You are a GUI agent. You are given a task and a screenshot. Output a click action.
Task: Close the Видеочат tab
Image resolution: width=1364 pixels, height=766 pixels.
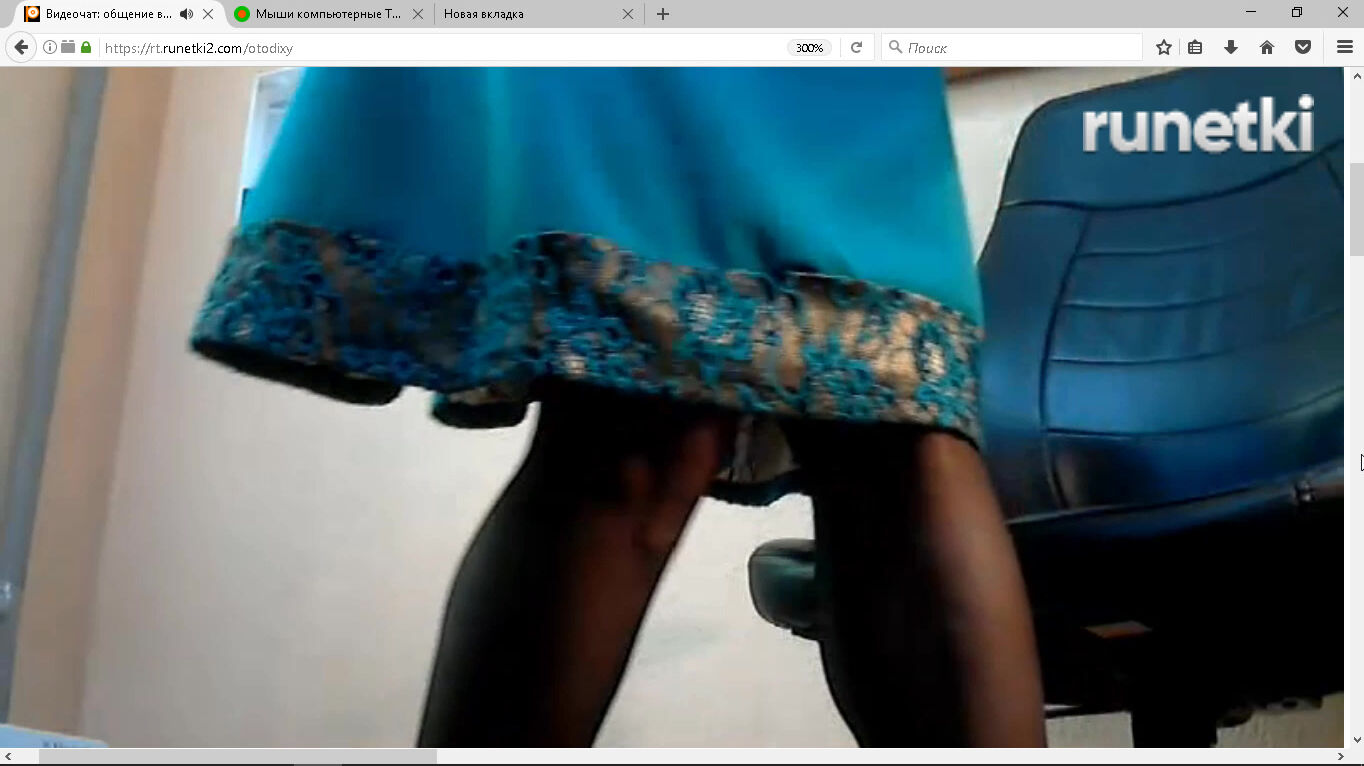tap(208, 14)
